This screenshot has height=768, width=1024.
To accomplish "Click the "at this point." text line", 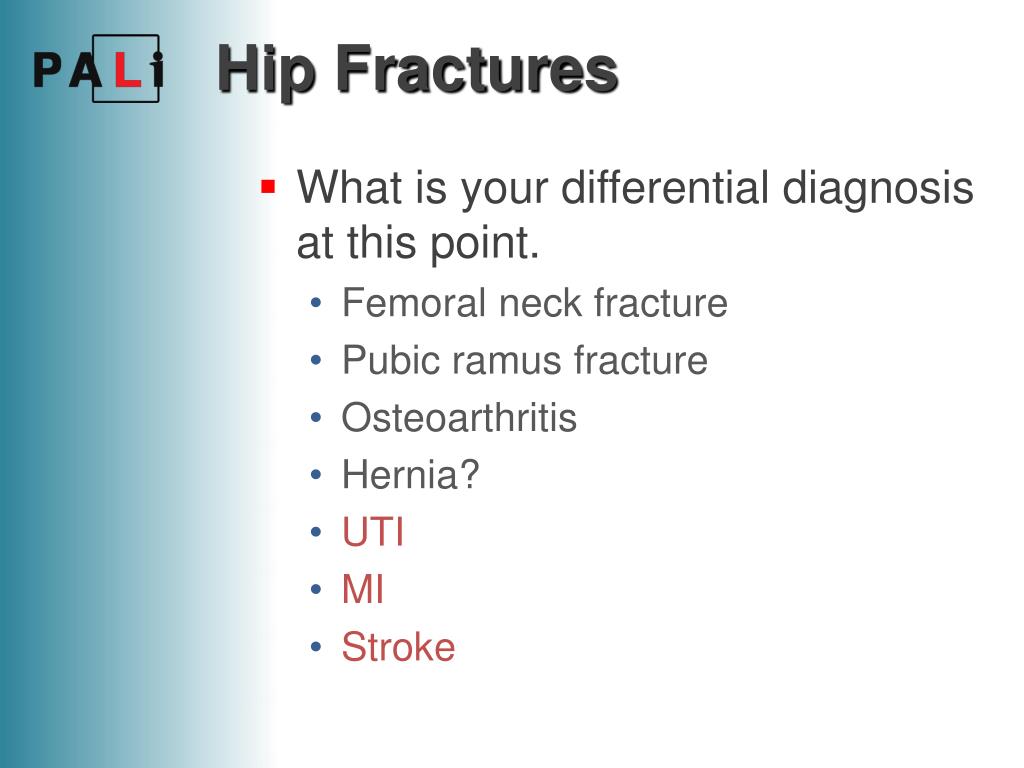I will pyautogui.click(x=418, y=243).
